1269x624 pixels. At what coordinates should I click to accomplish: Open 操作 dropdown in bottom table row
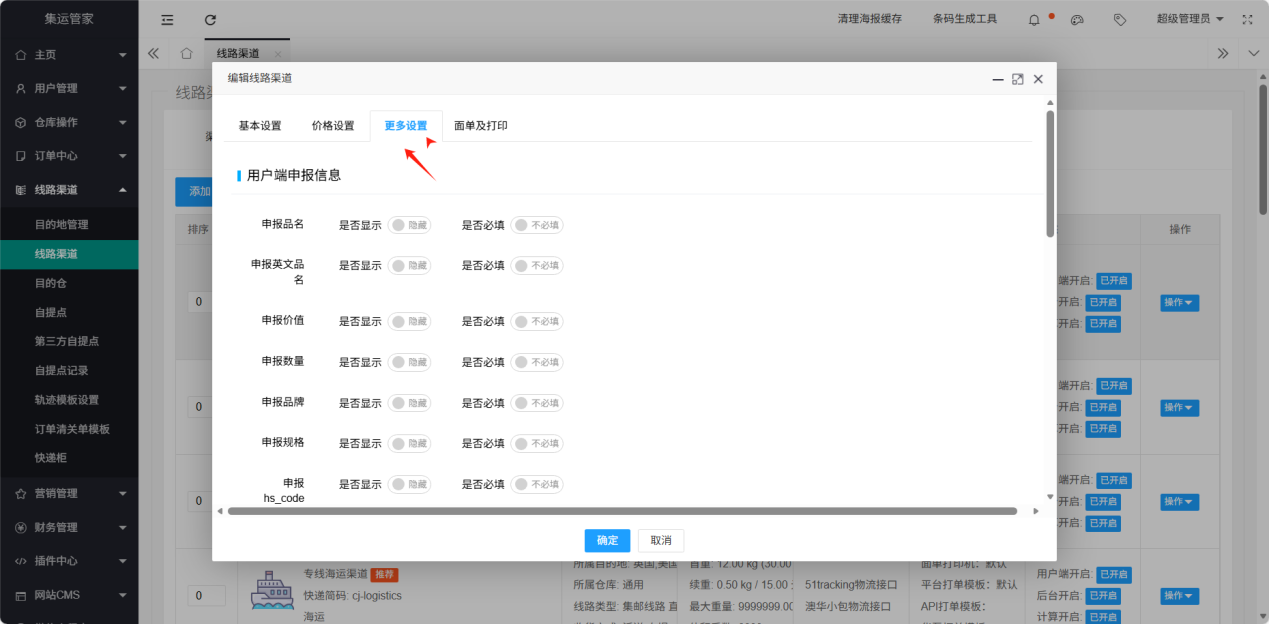point(1180,596)
